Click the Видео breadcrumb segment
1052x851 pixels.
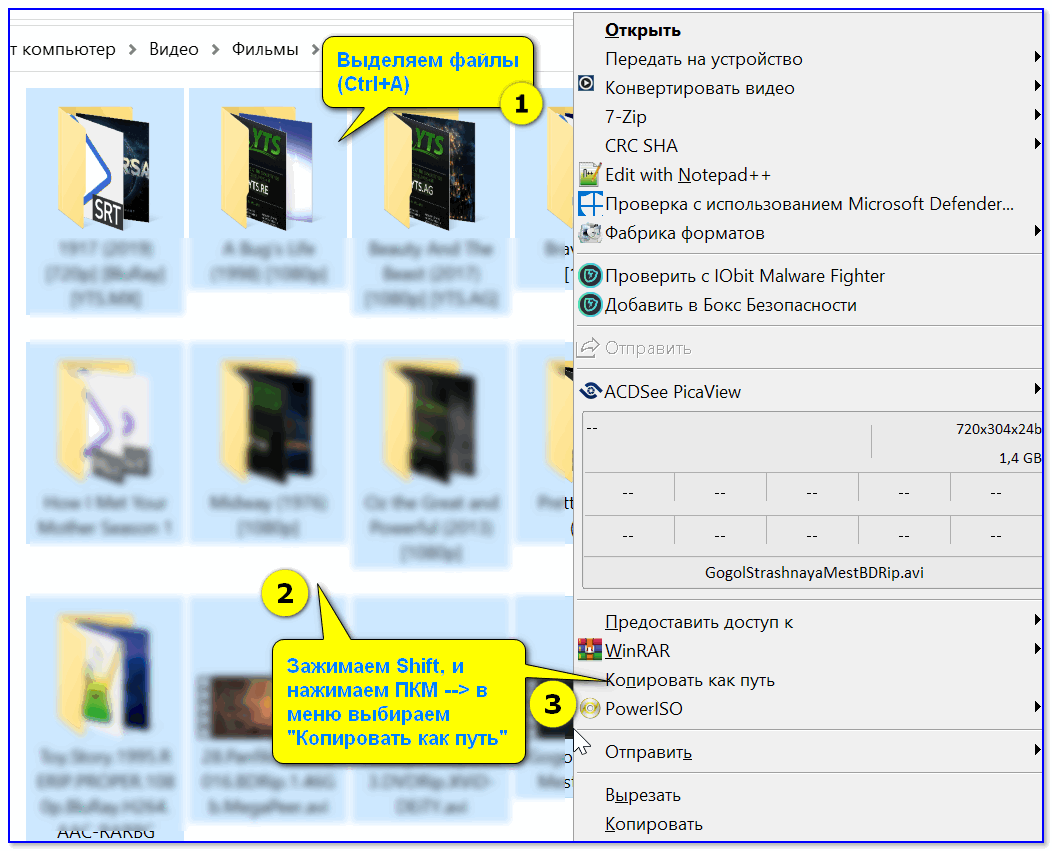pos(174,49)
